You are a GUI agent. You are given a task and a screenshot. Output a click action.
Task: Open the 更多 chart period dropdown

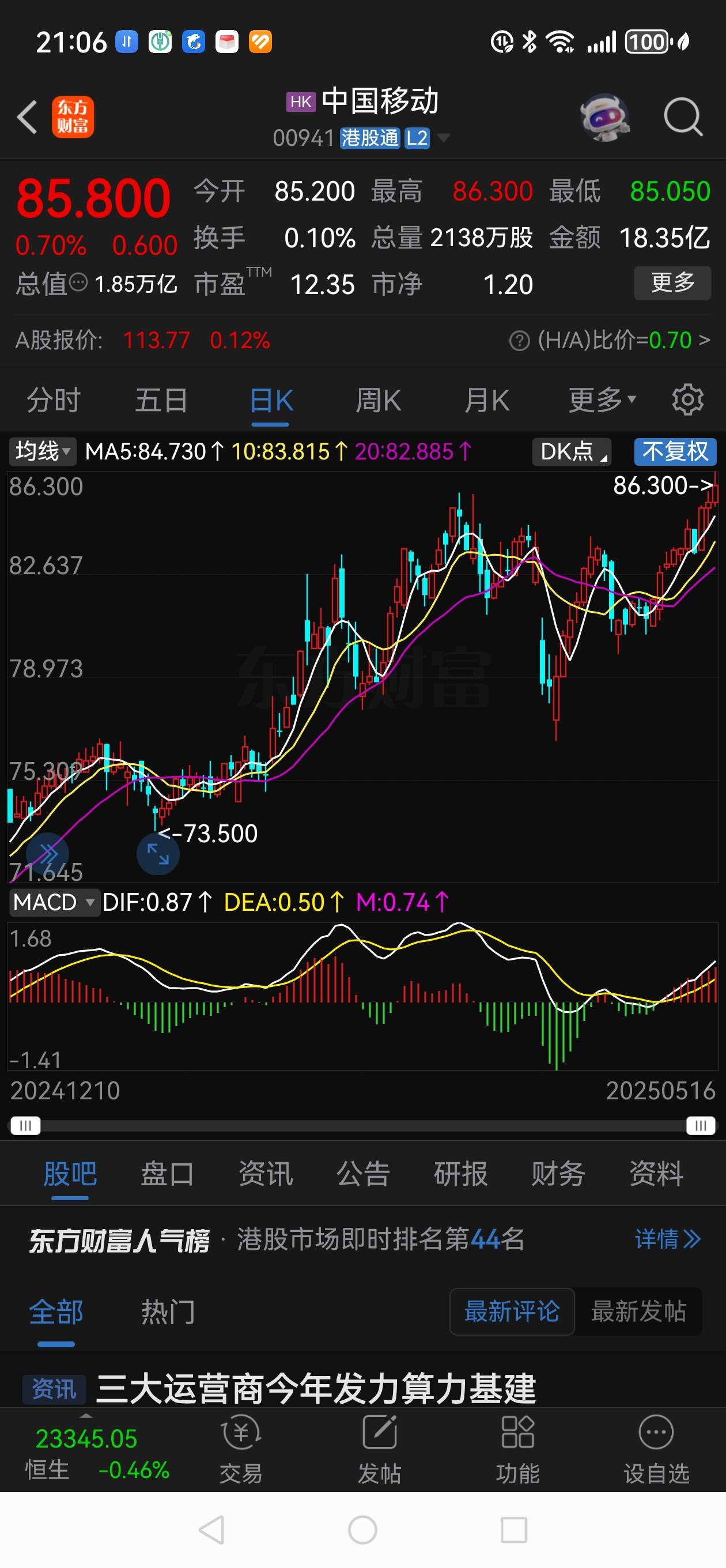click(602, 400)
